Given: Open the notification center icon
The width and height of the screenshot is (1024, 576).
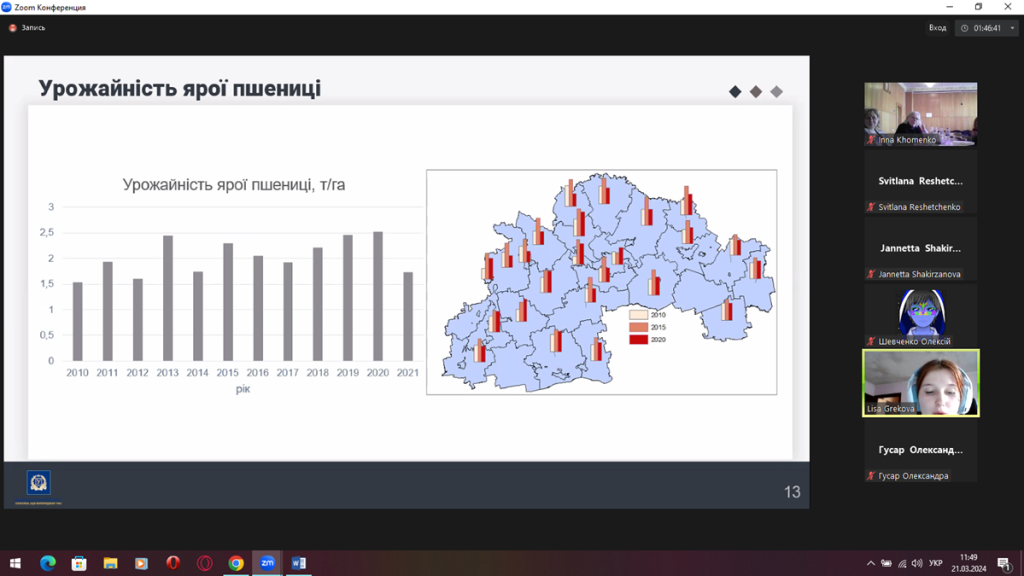Looking at the screenshot, I should pyautogui.click(x=1004, y=564).
